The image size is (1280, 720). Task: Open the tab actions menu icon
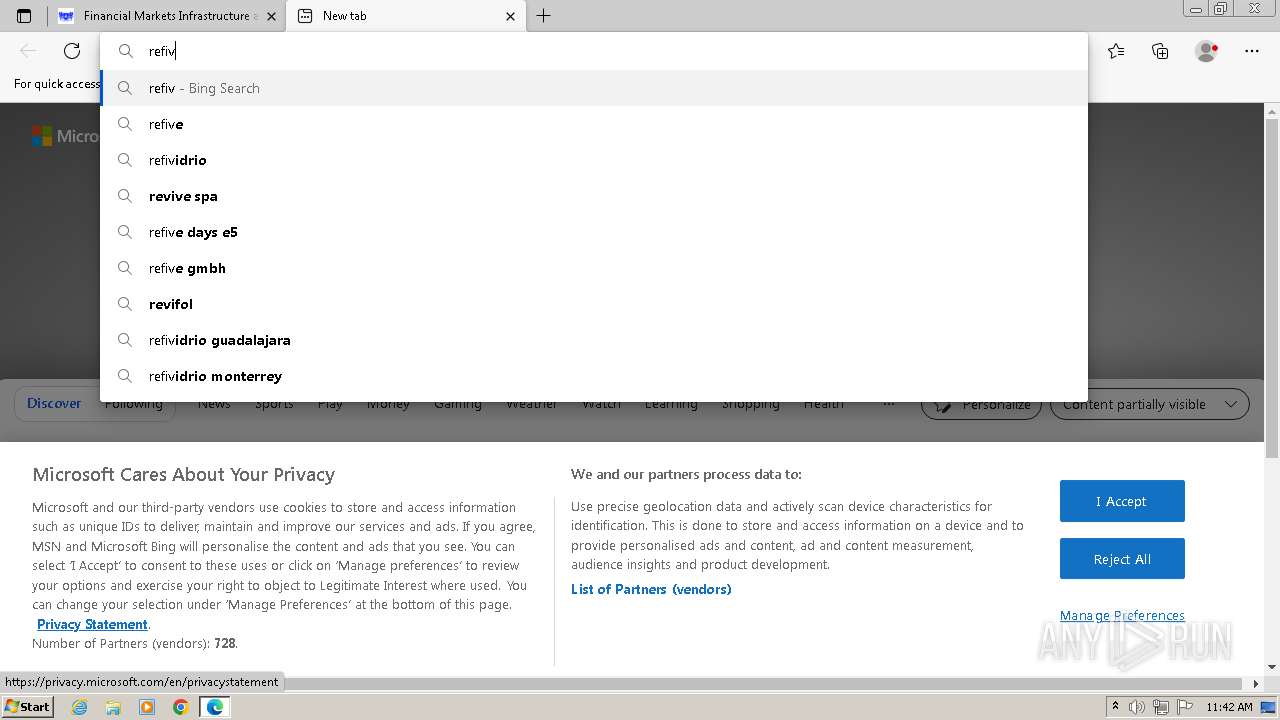[24, 16]
